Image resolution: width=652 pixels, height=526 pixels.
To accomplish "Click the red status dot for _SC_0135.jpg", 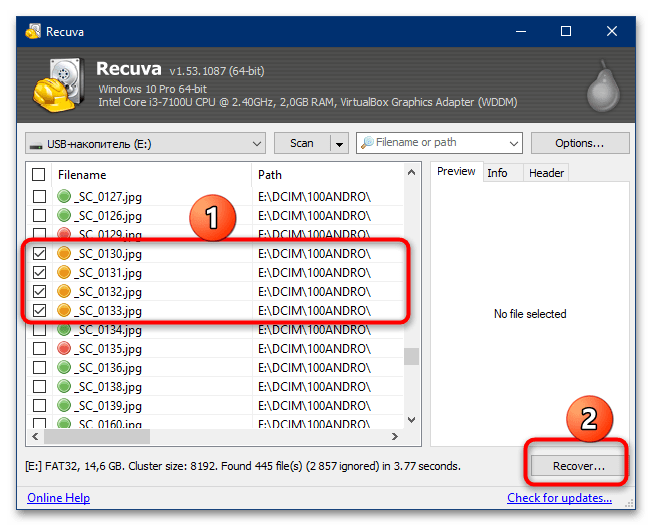I will (x=64, y=348).
